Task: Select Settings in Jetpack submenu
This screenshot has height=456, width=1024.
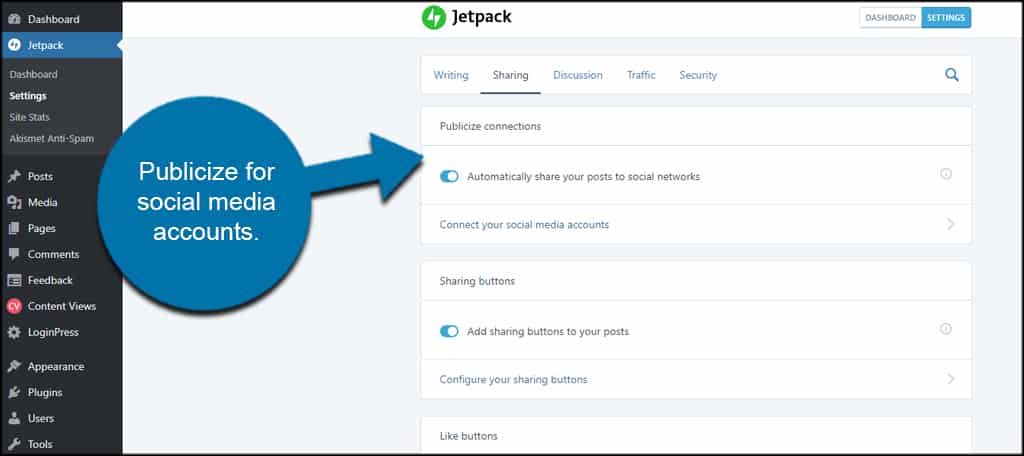Action: 28,96
